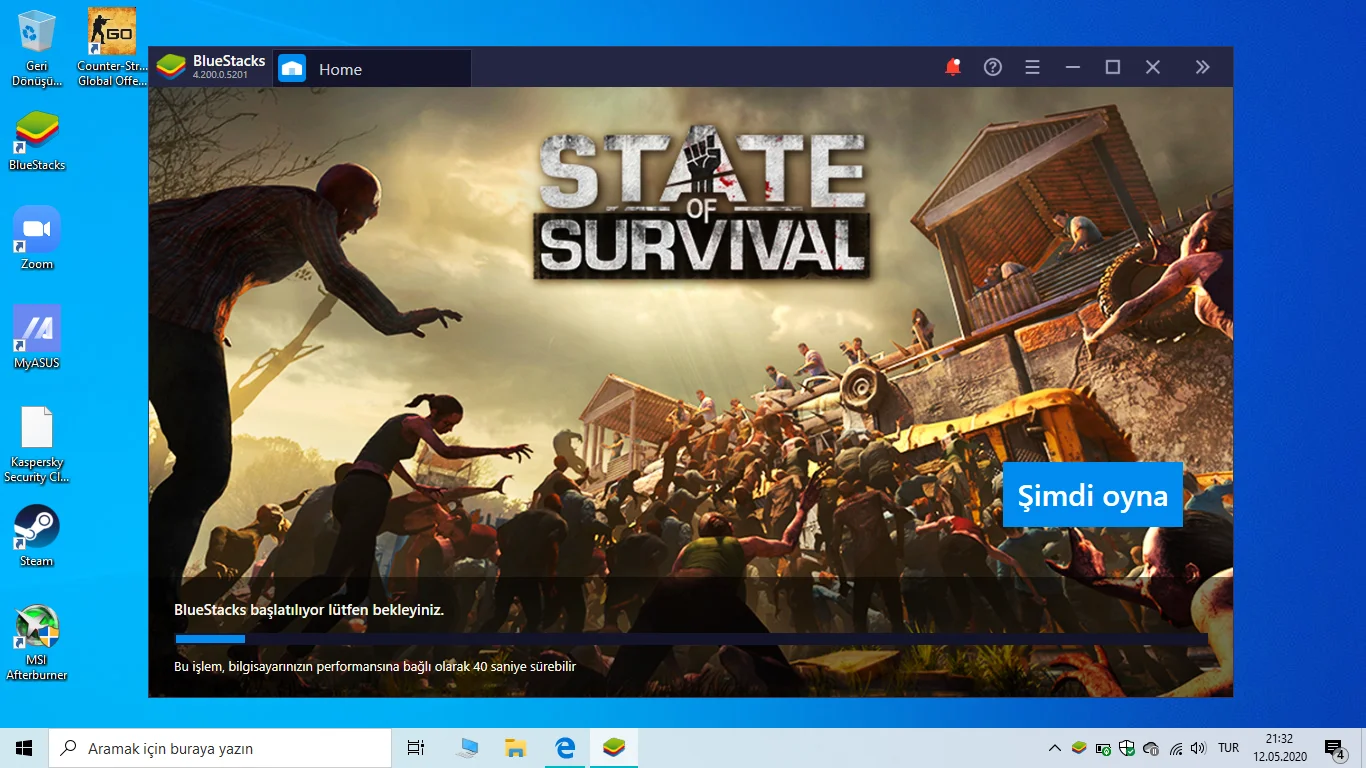Click the 40 saniye sürebilir message
Image resolution: width=1366 pixels, height=768 pixels.
375,666
